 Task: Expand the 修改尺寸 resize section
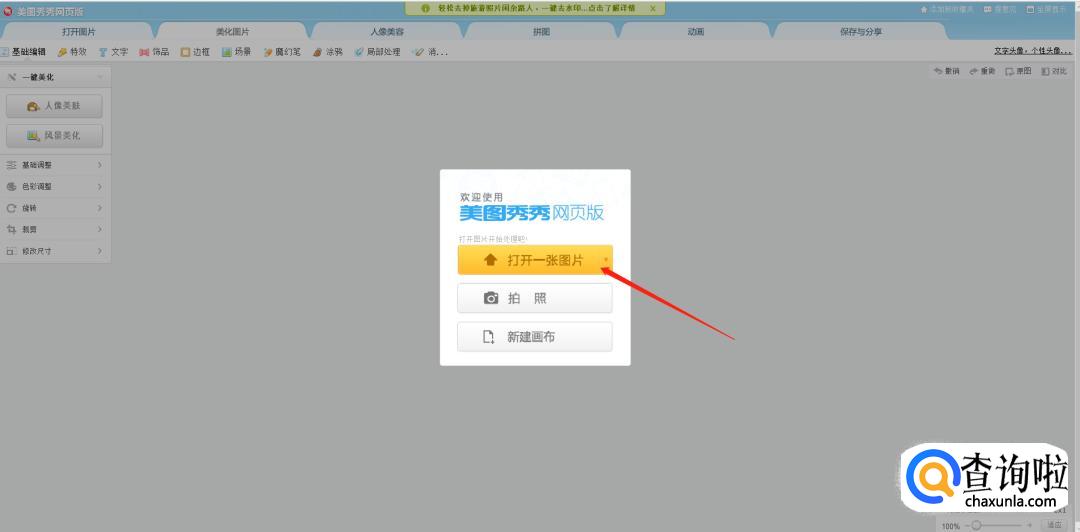pyautogui.click(x=55, y=251)
